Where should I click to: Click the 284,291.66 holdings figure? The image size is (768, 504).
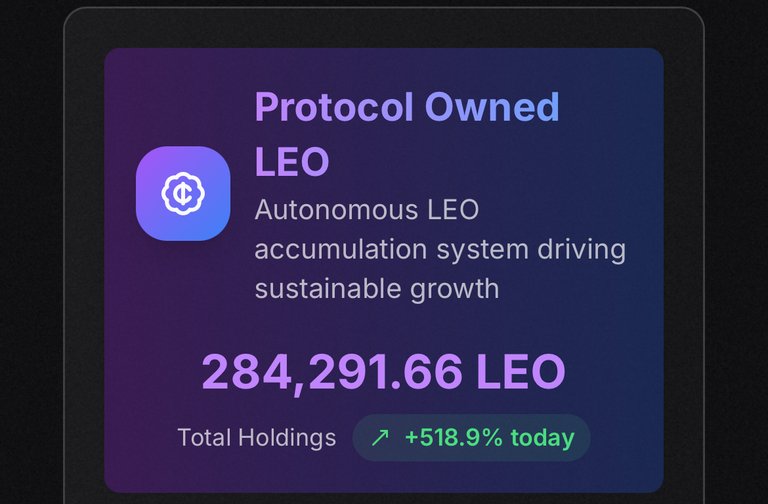332,372
